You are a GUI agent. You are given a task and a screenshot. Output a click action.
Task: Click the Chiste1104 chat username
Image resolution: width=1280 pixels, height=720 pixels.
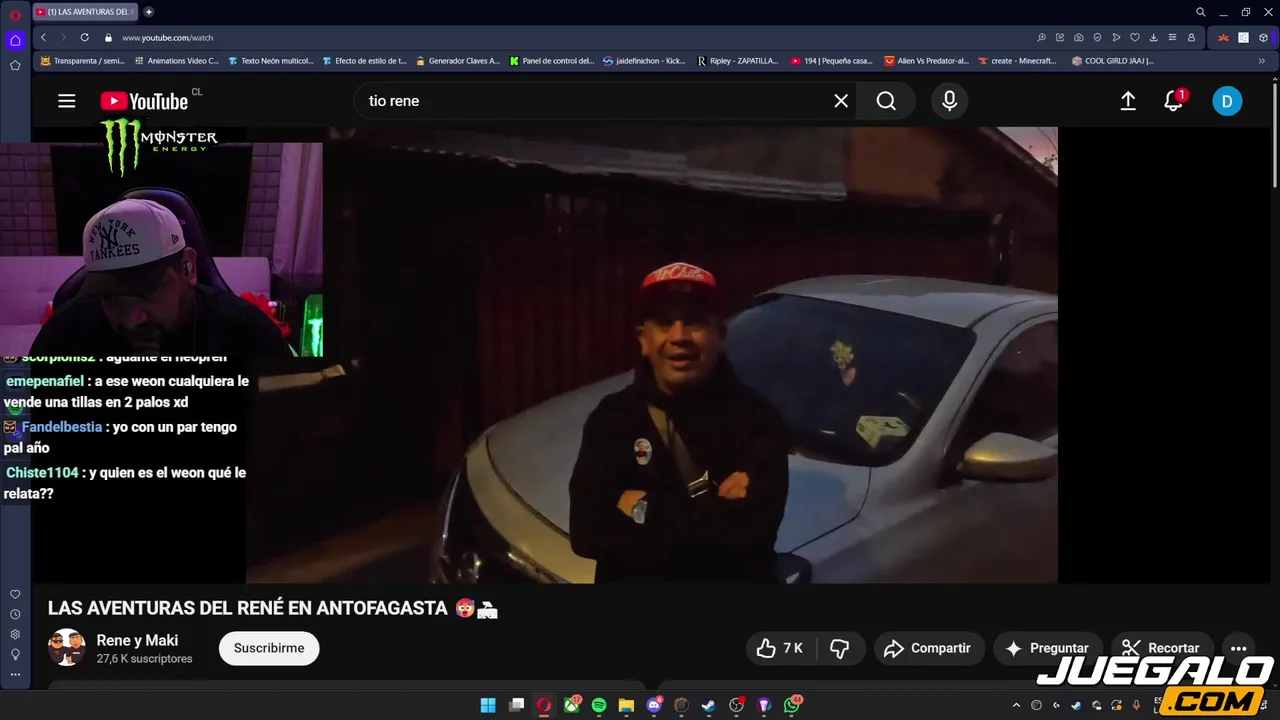coord(42,472)
